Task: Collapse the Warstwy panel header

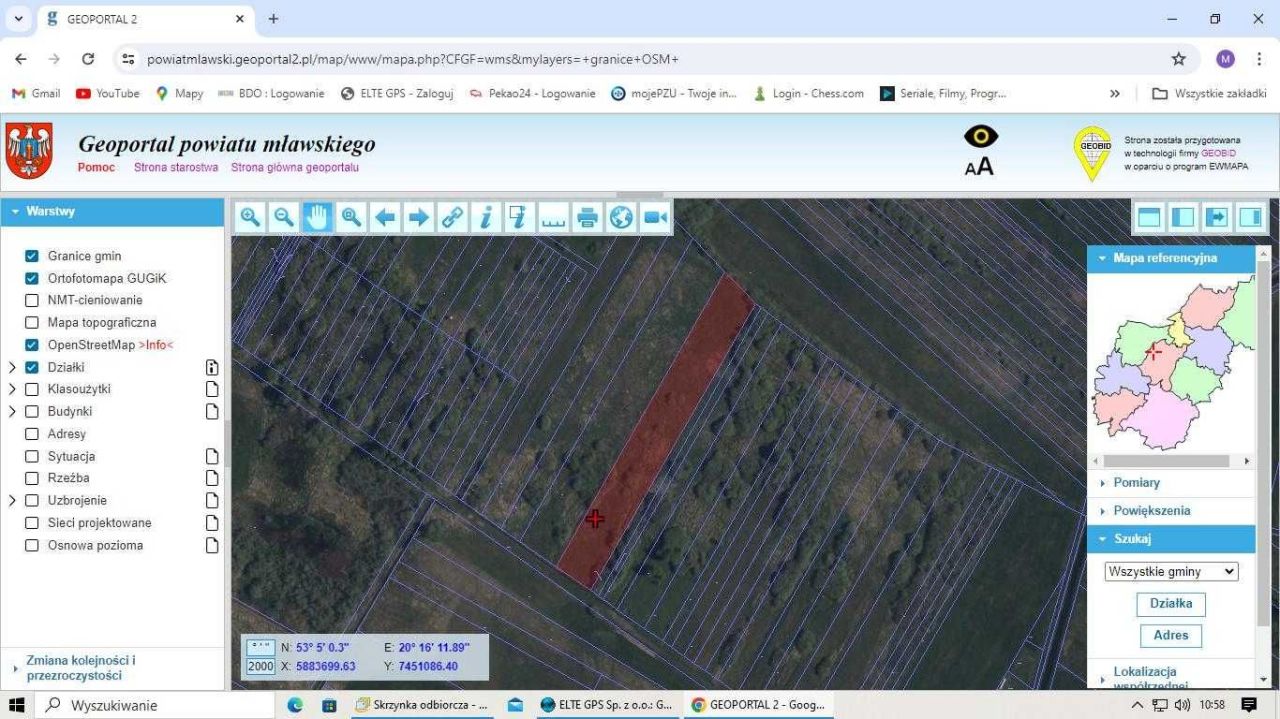Action: [112, 212]
